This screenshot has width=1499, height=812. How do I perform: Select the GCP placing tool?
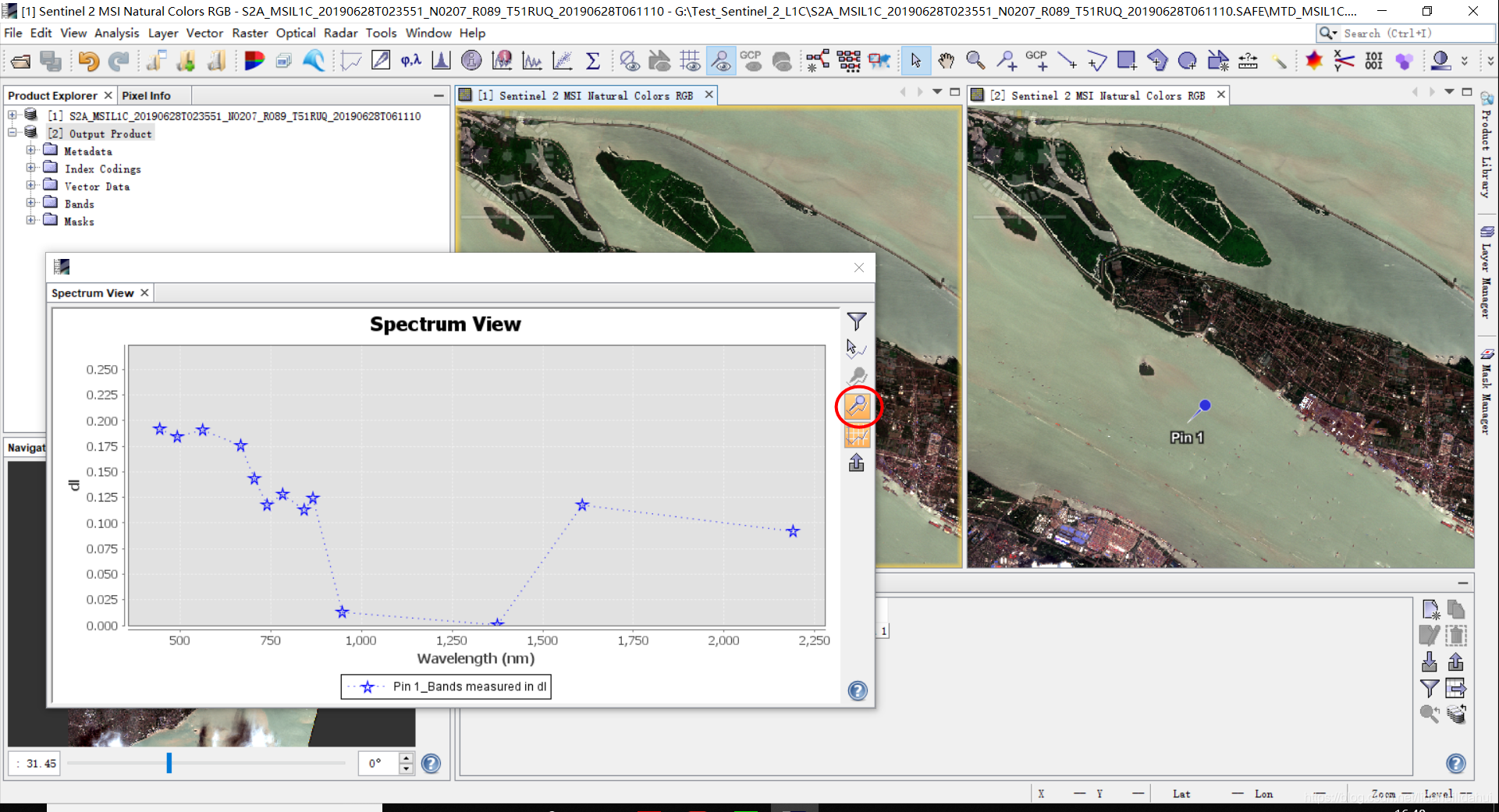(x=1036, y=61)
